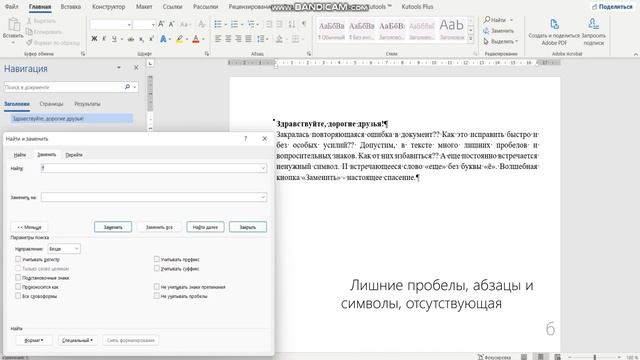Expand the Найти field history dropdown
Screen dimensions: 640x360
[x=263, y=168]
